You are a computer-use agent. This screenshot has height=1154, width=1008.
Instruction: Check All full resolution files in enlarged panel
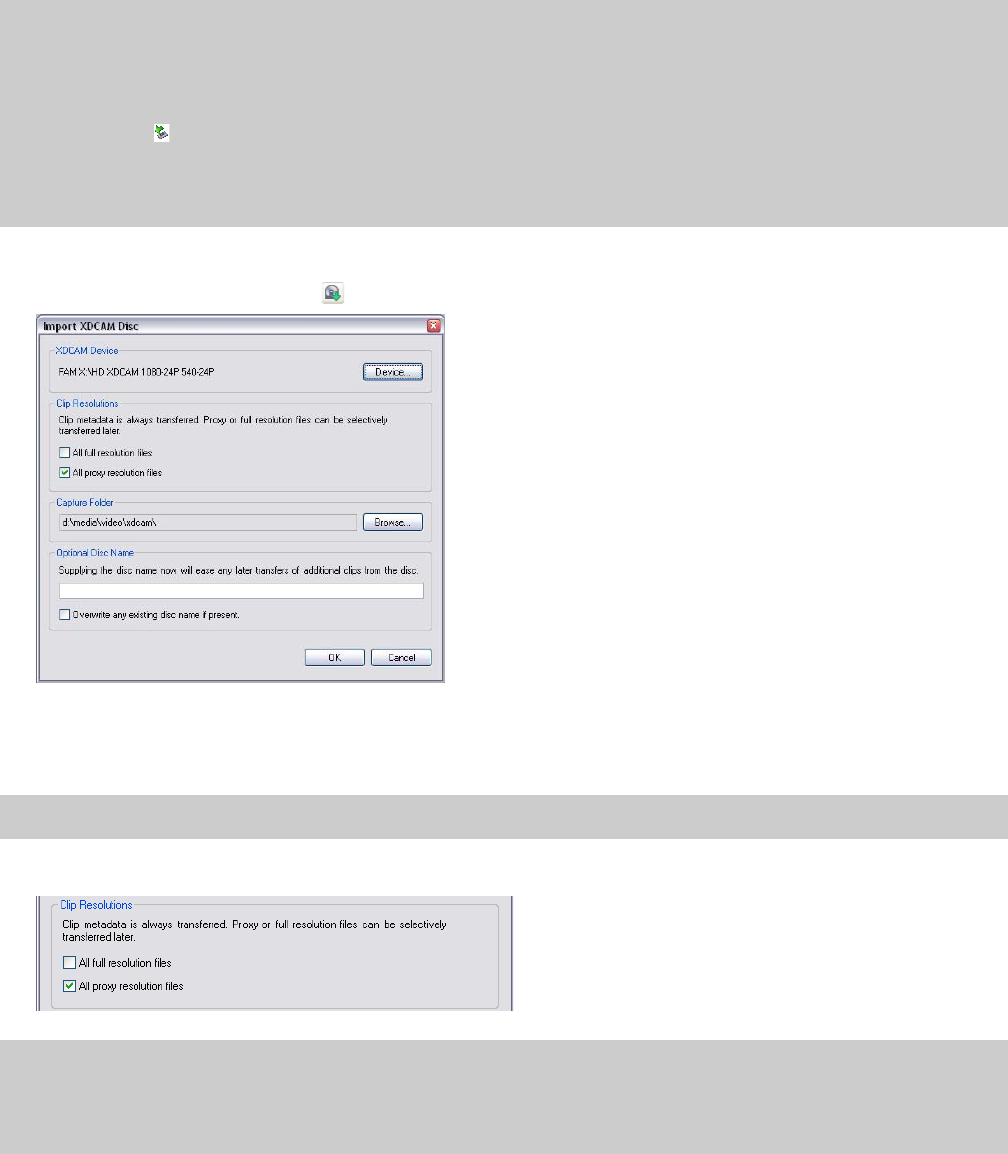(69, 963)
